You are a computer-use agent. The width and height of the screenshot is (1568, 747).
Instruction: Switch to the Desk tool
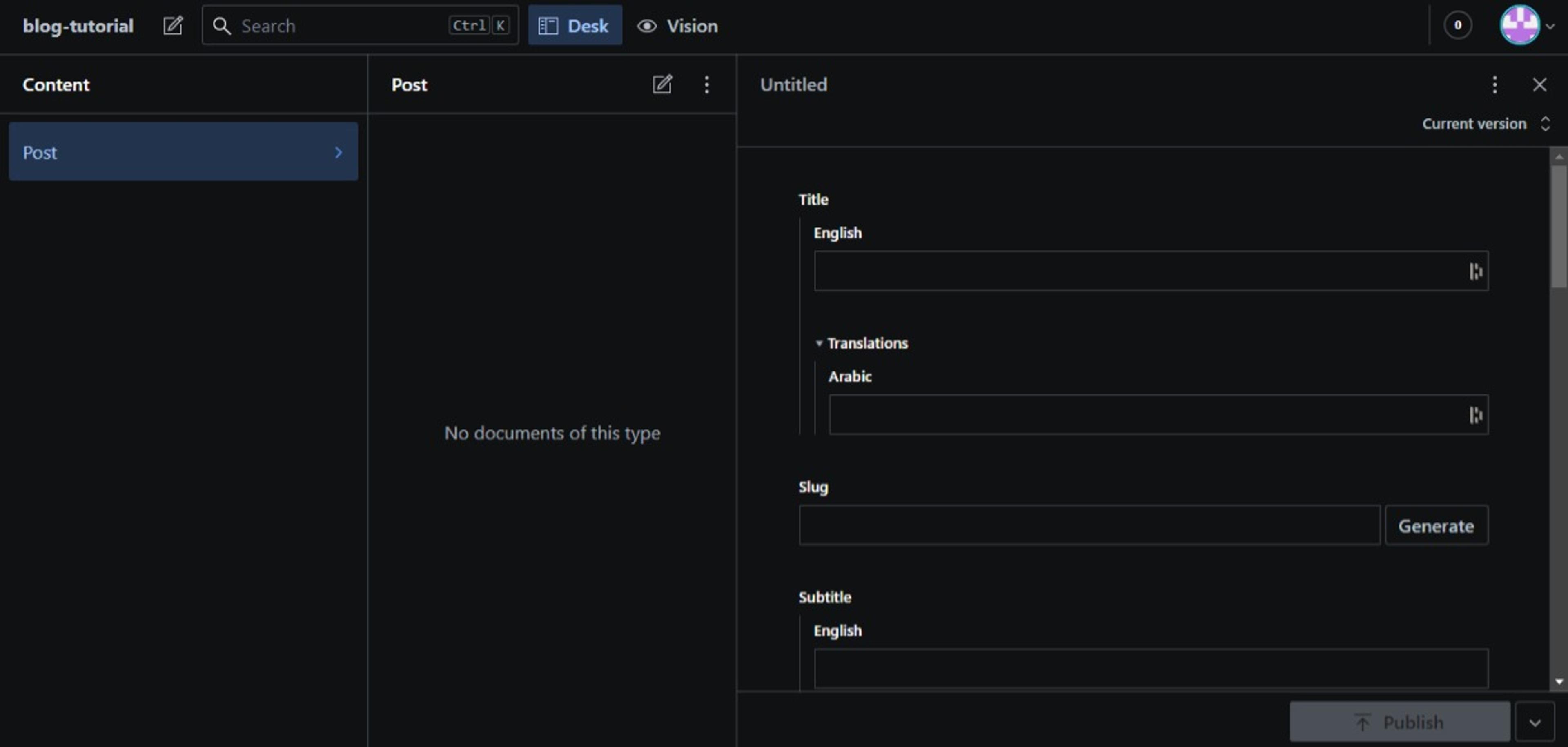click(575, 26)
